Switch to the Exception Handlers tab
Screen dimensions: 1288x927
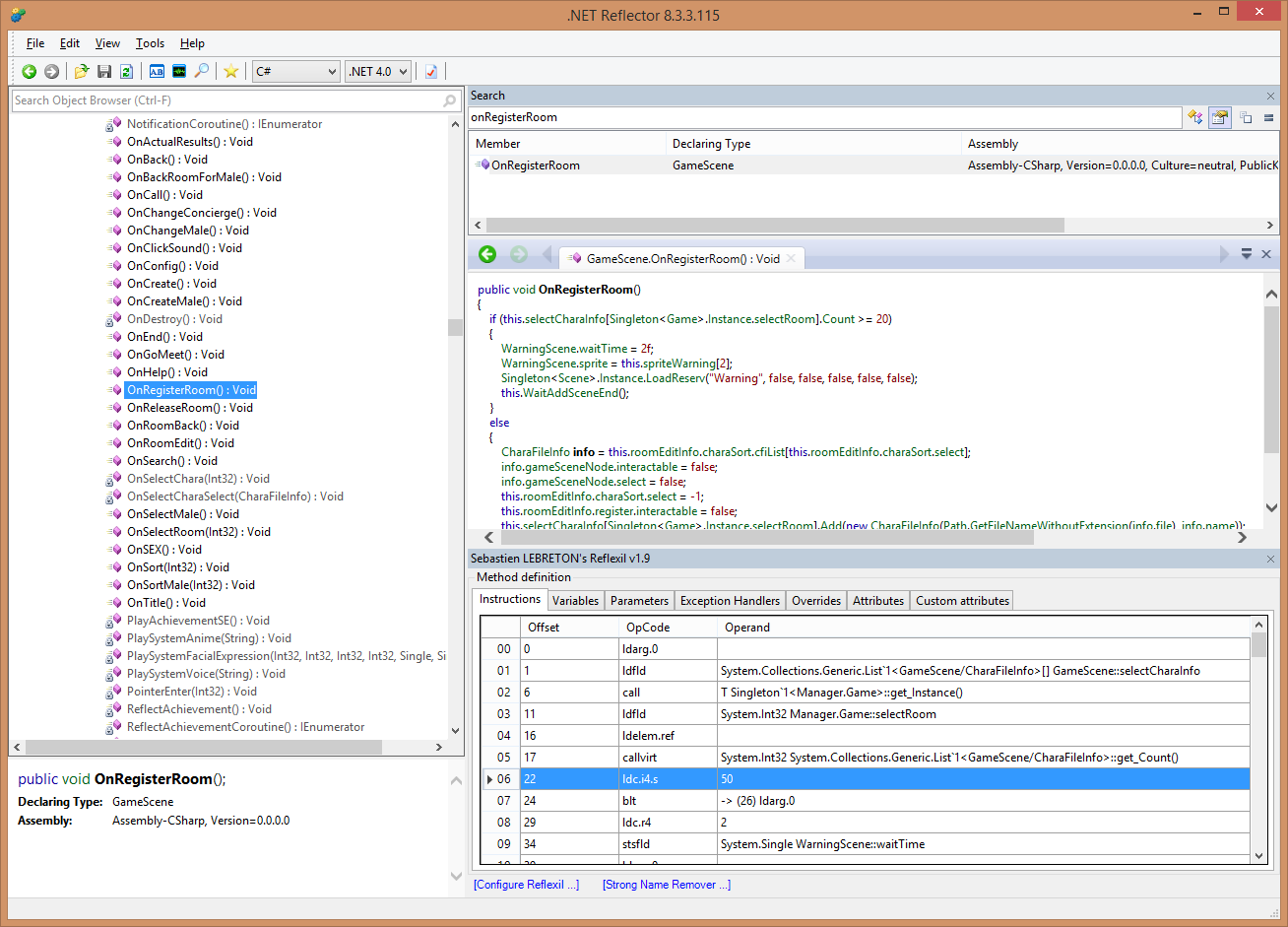(x=730, y=600)
